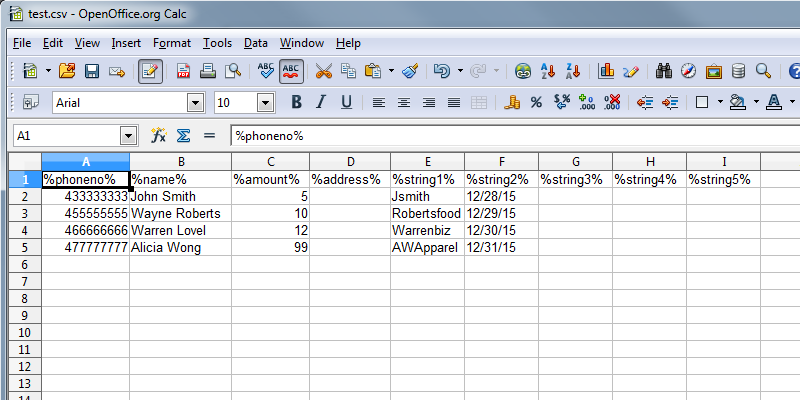800x400 pixels.
Task: Click the Hyperlink globe icon
Action: [x=523, y=71]
